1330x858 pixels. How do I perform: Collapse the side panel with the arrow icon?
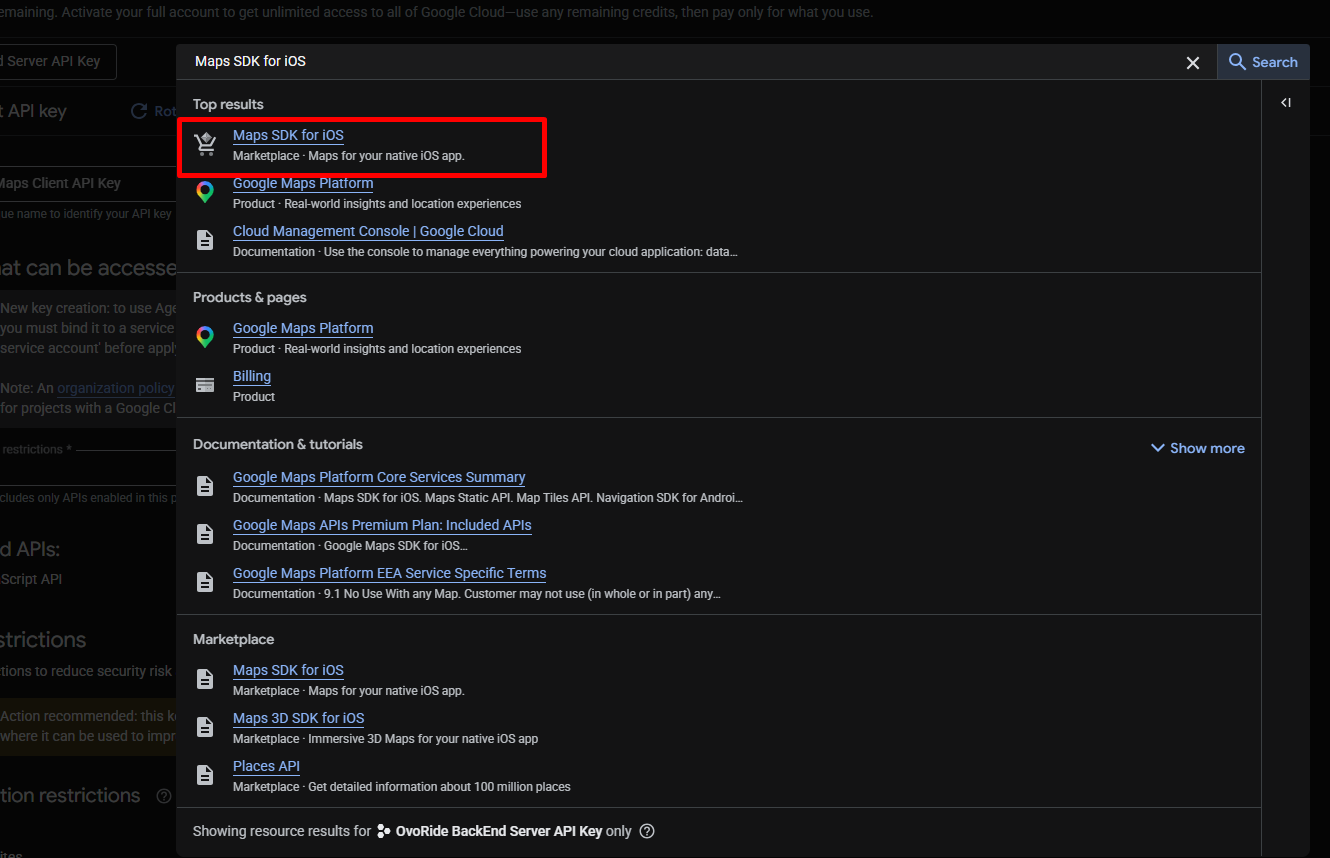(1286, 102)
